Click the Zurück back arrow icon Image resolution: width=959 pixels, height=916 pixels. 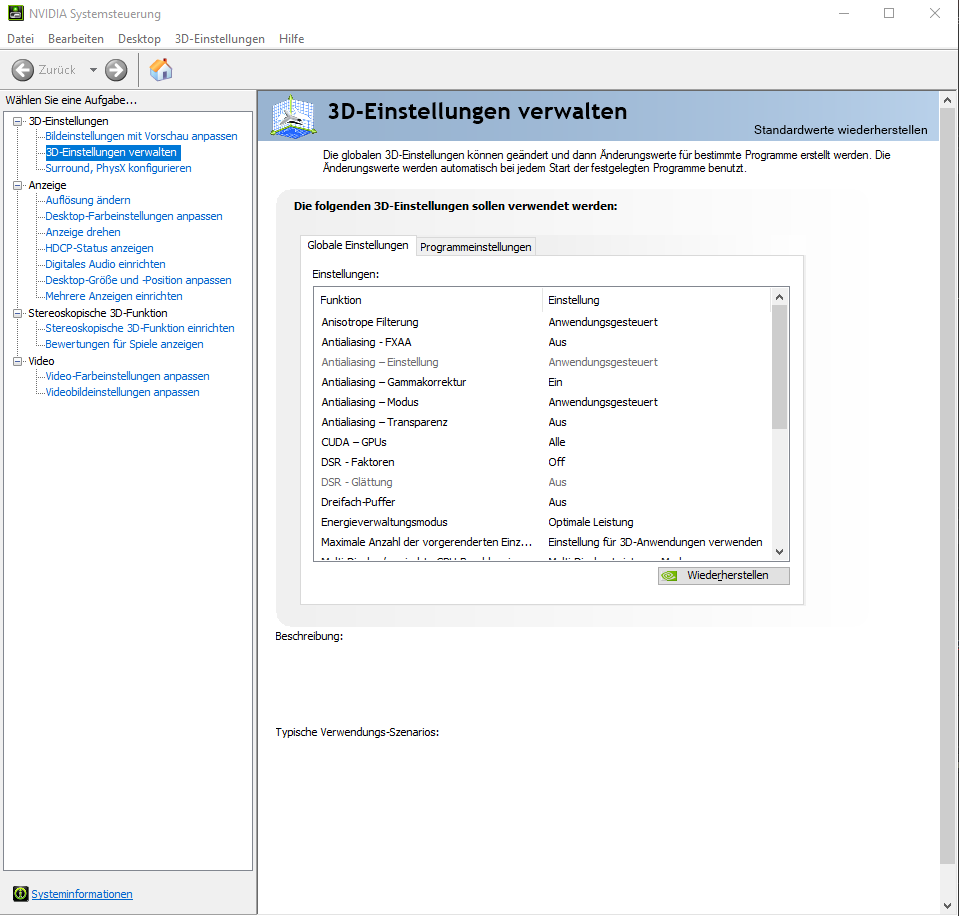[23, 70]
